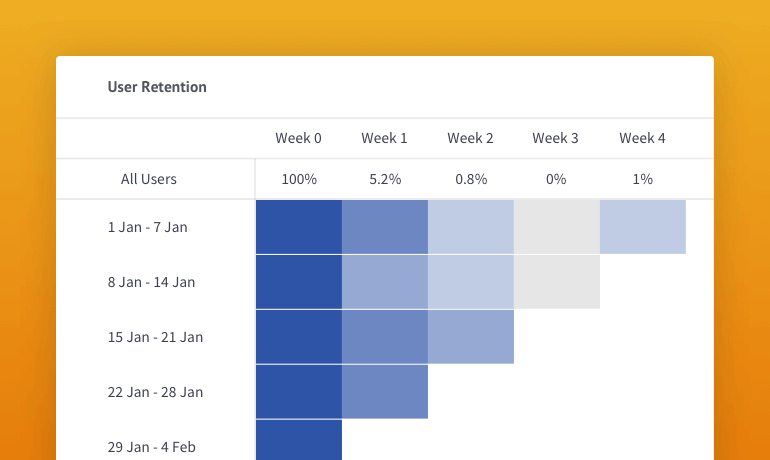Click the User Retention title
This screenshot has width=770, height=460.
tap(157, 87)
